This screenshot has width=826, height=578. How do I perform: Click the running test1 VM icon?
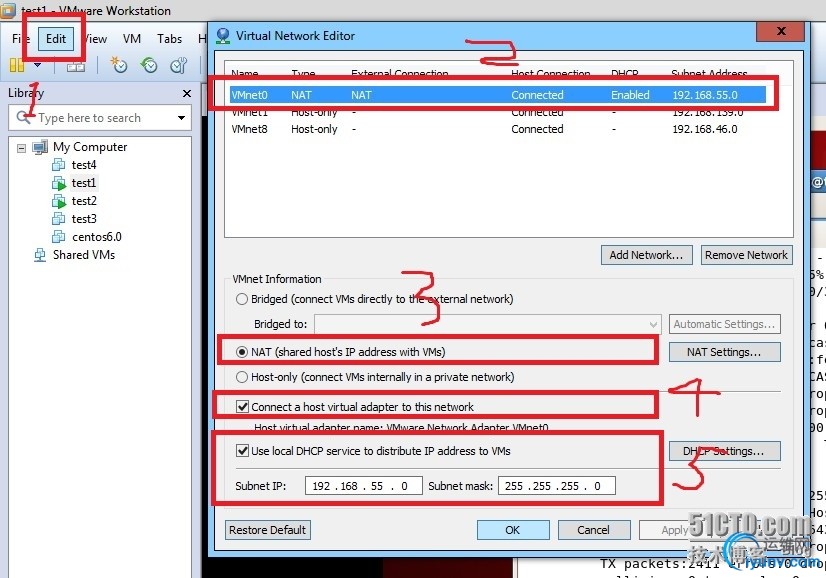[x=58, y=183]
